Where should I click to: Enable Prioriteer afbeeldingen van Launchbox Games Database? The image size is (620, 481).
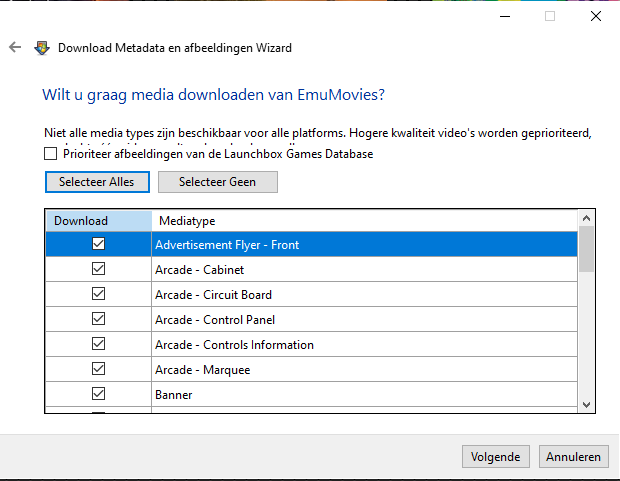(51, 154)
